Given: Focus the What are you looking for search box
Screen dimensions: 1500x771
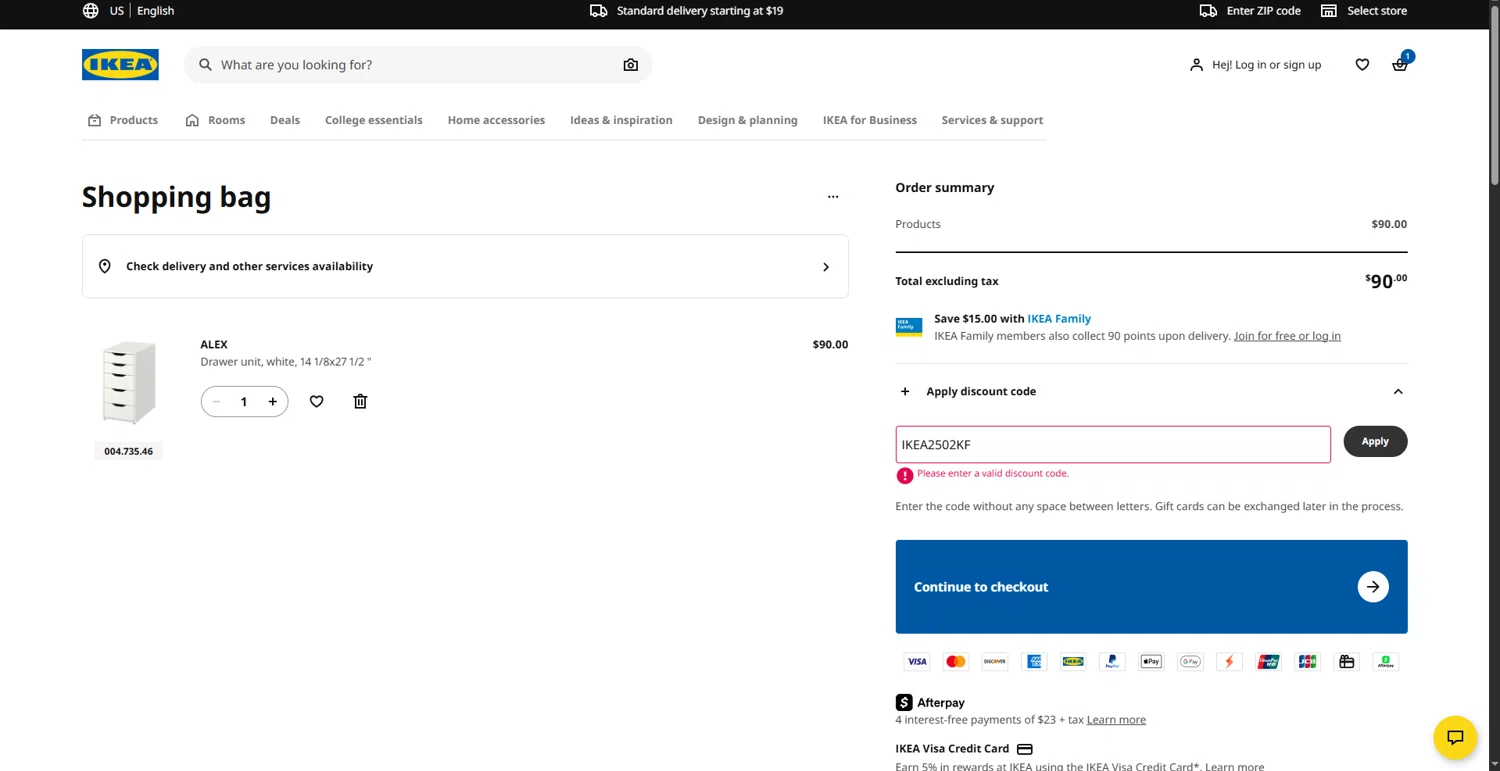Looking at the screenshot, I should 418,65.
